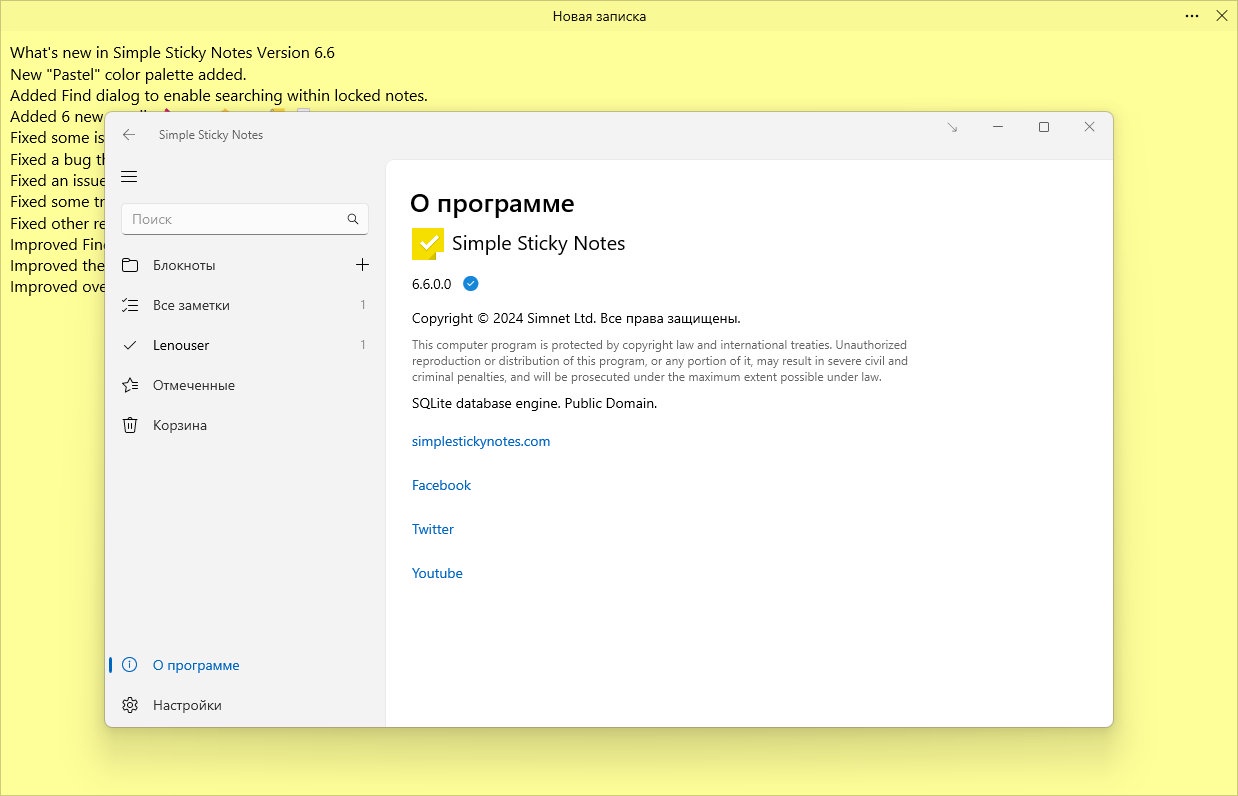Select О программе in sidebar
The width and height of the screenshot is (1238, 796).
click(196, 665)
